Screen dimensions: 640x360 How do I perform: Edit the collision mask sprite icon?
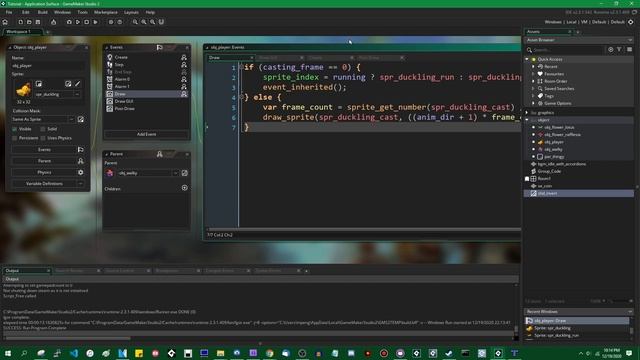81,119
